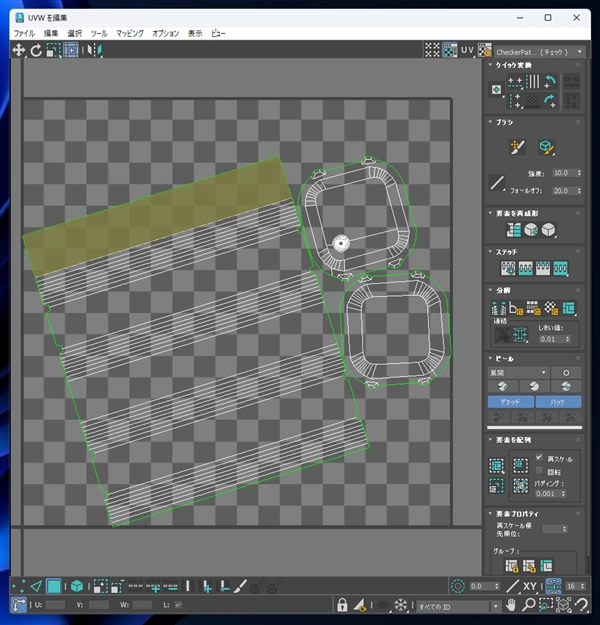Enable the 回転 (Rotate) checkbox

[540, 470]
